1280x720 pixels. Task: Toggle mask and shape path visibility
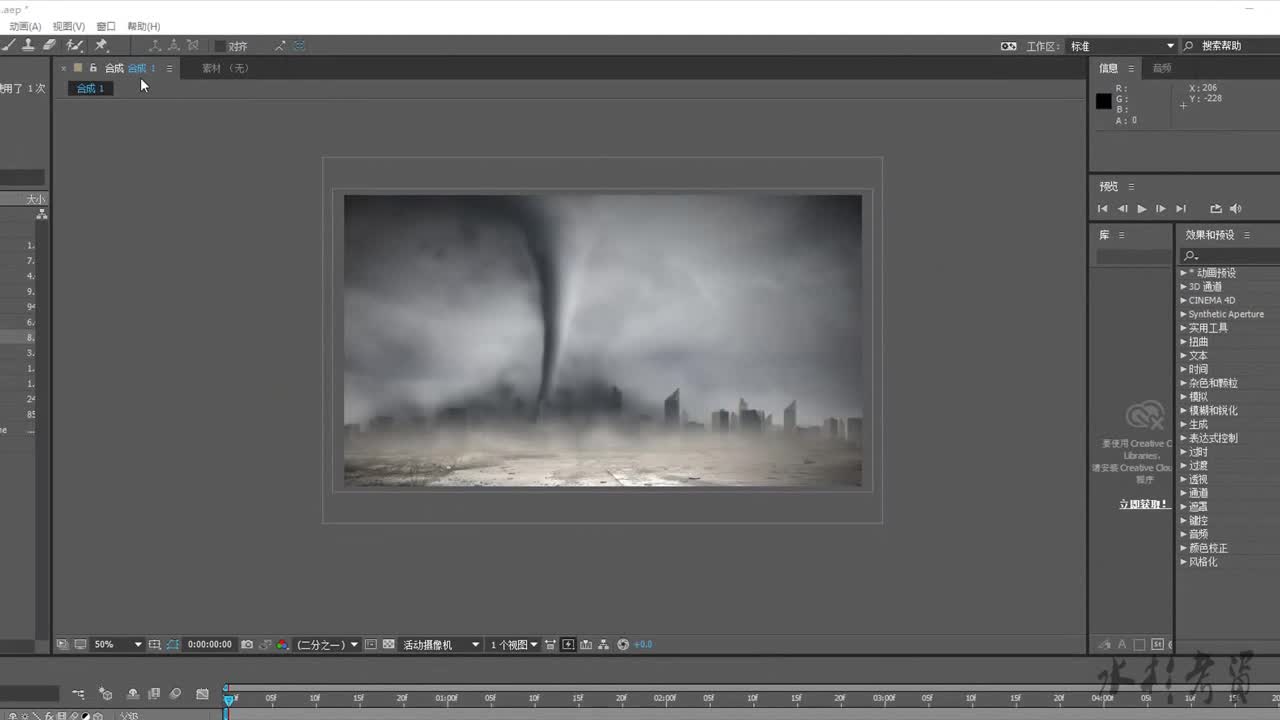[173, 645]
